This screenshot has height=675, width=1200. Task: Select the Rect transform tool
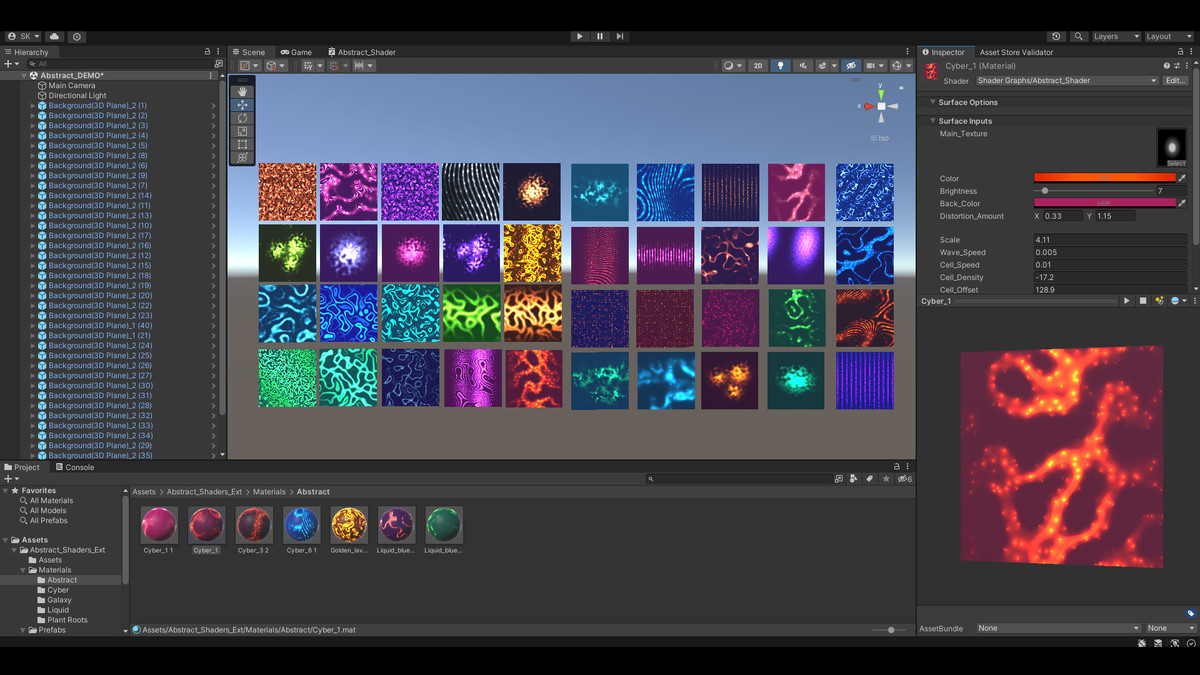242,144
